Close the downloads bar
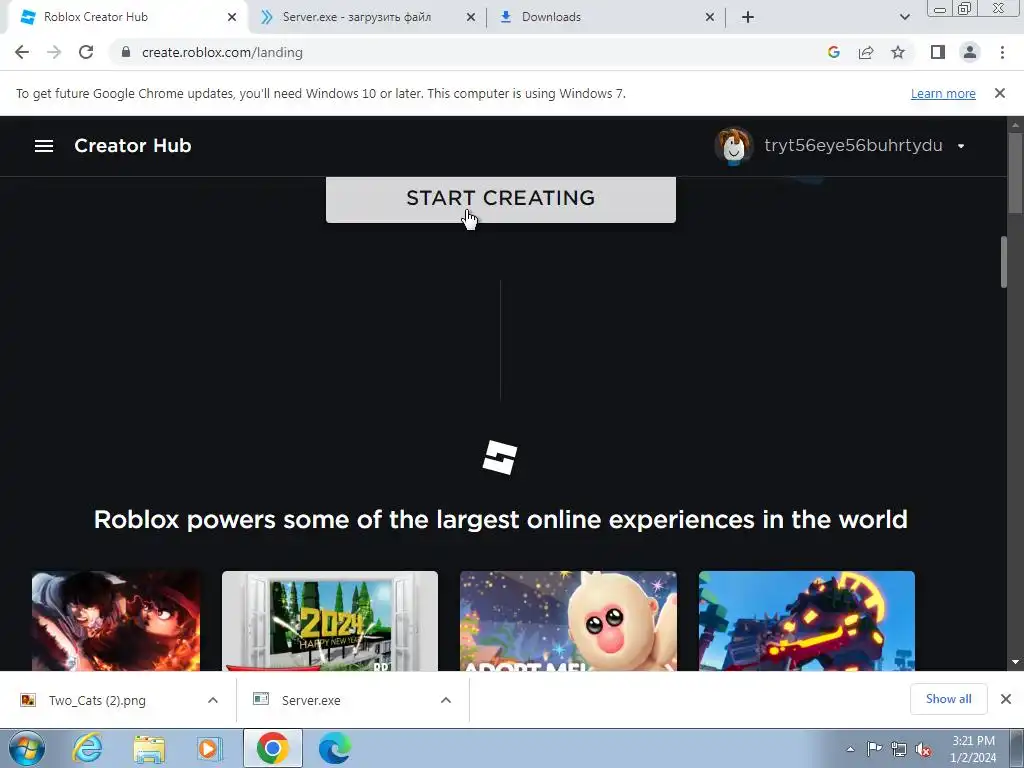The image size is (1024, 768). coord(1006,699)
